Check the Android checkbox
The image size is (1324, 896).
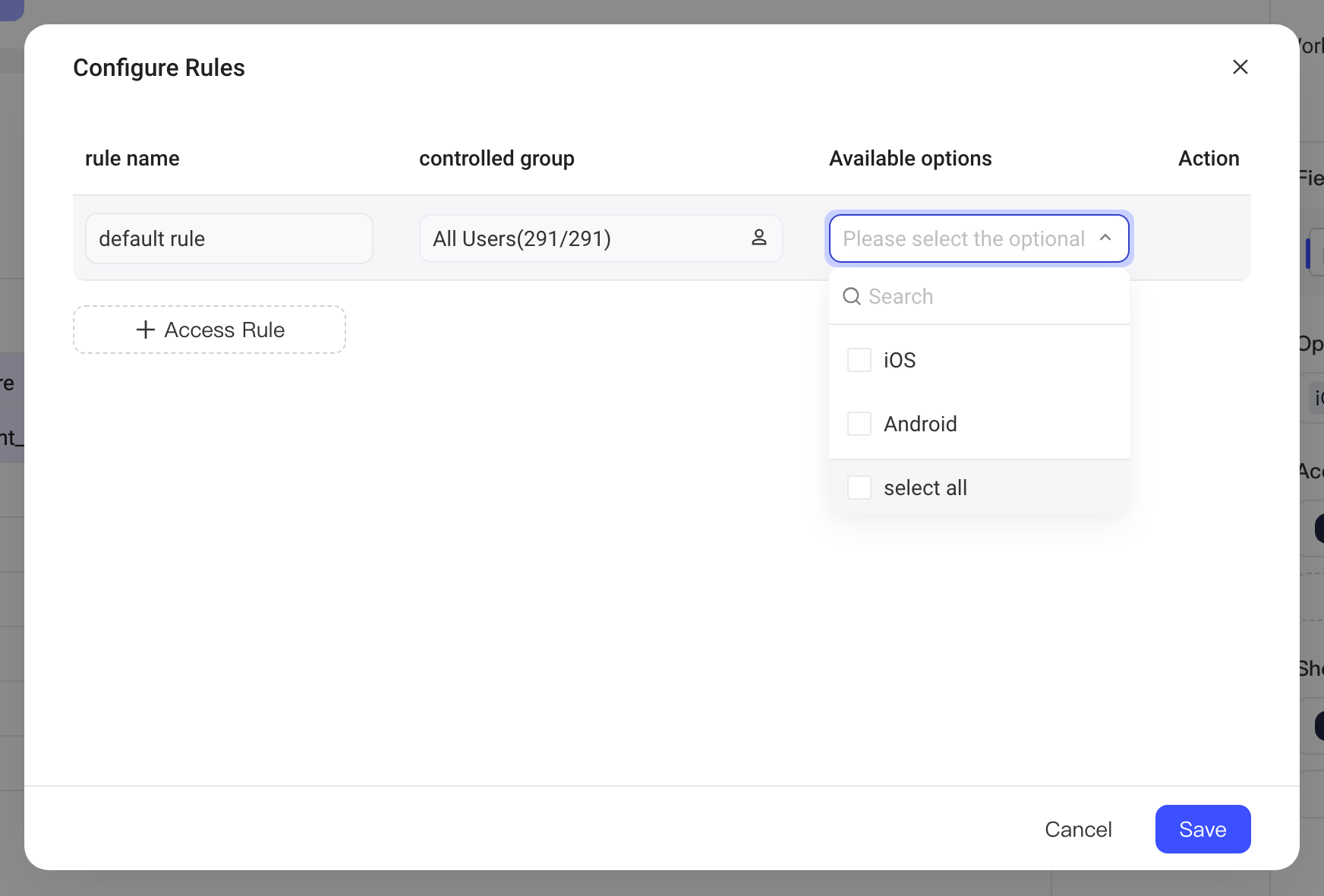click(x=859, y=424)
